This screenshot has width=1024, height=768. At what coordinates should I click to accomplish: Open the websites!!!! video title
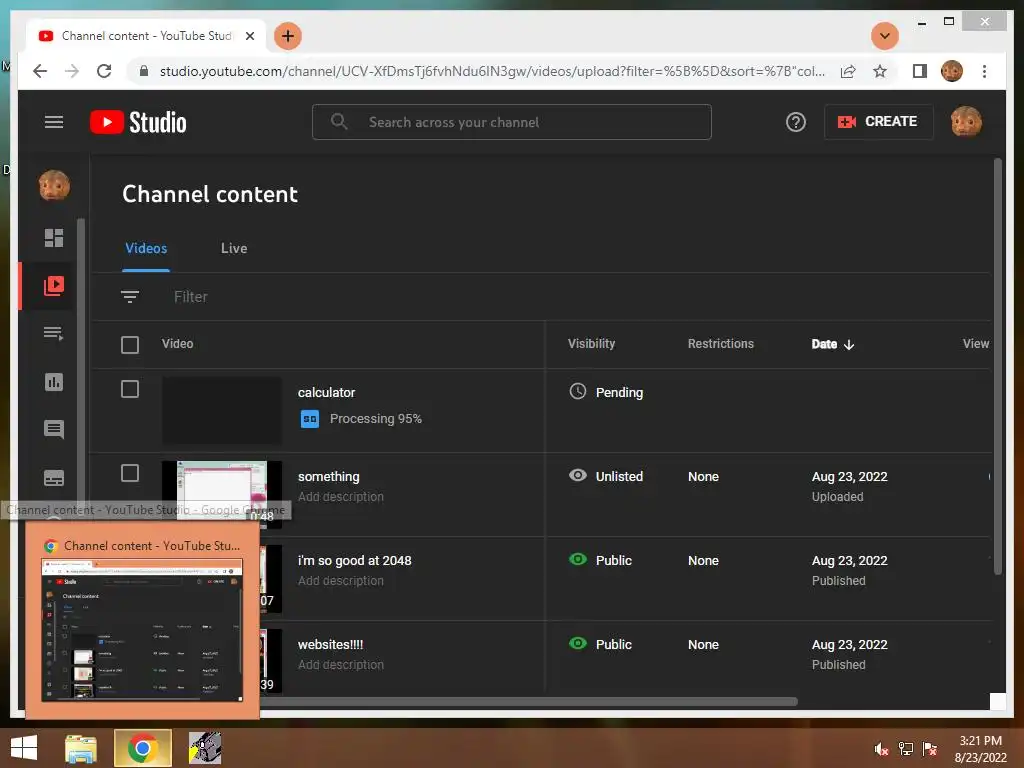[x=330, y=645]
